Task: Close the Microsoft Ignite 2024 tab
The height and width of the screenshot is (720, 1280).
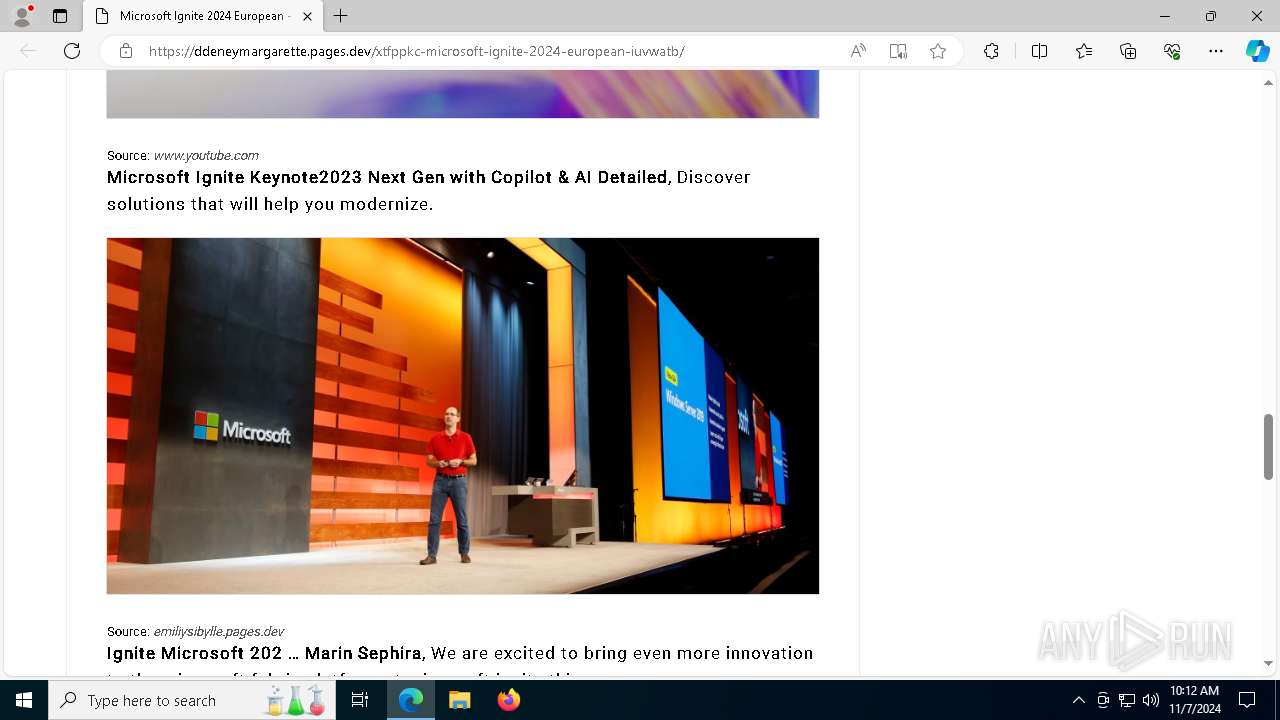Action: pyautogui.click(x=307, y=16)
